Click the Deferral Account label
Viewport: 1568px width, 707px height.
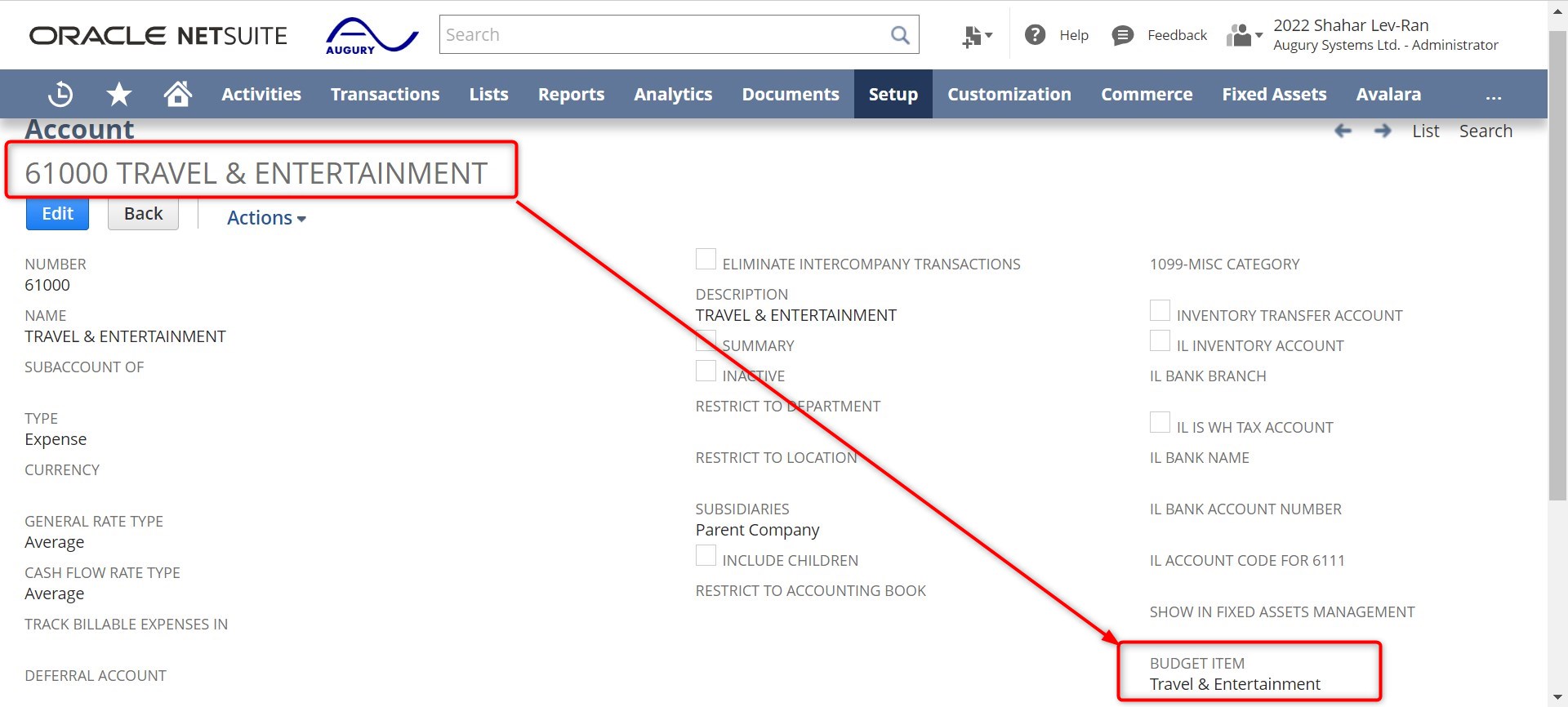96,676
